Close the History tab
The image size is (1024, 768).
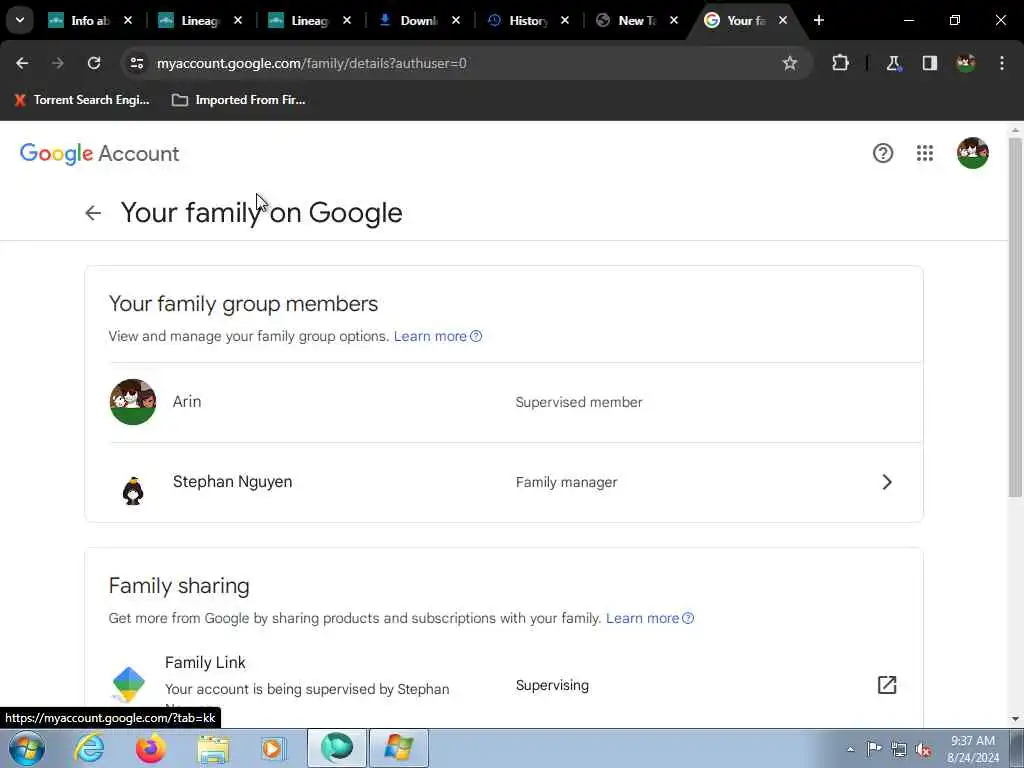[x=565, y=21]
